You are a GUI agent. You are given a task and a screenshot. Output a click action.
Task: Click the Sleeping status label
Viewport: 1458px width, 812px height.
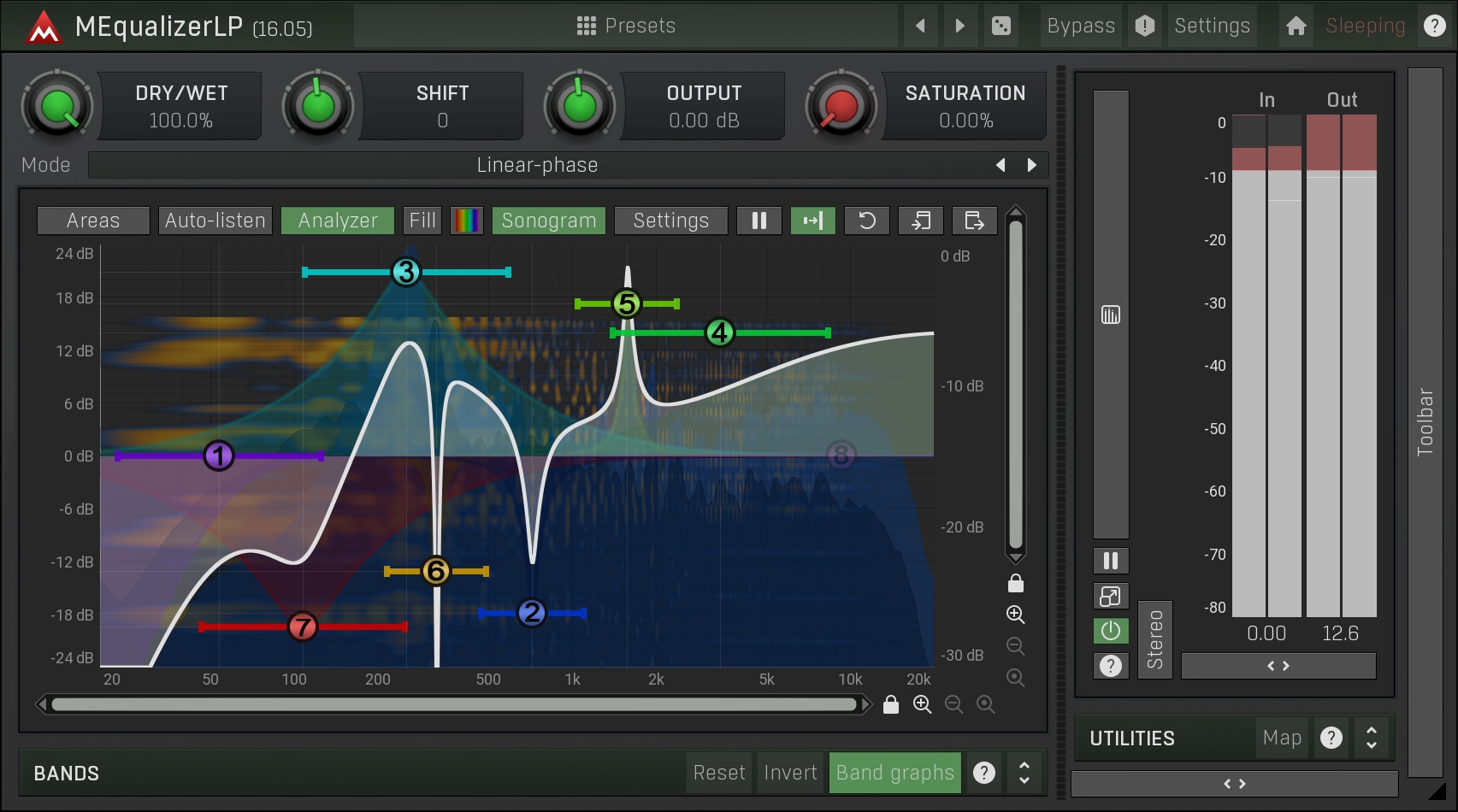click(x=1366, y=26)
